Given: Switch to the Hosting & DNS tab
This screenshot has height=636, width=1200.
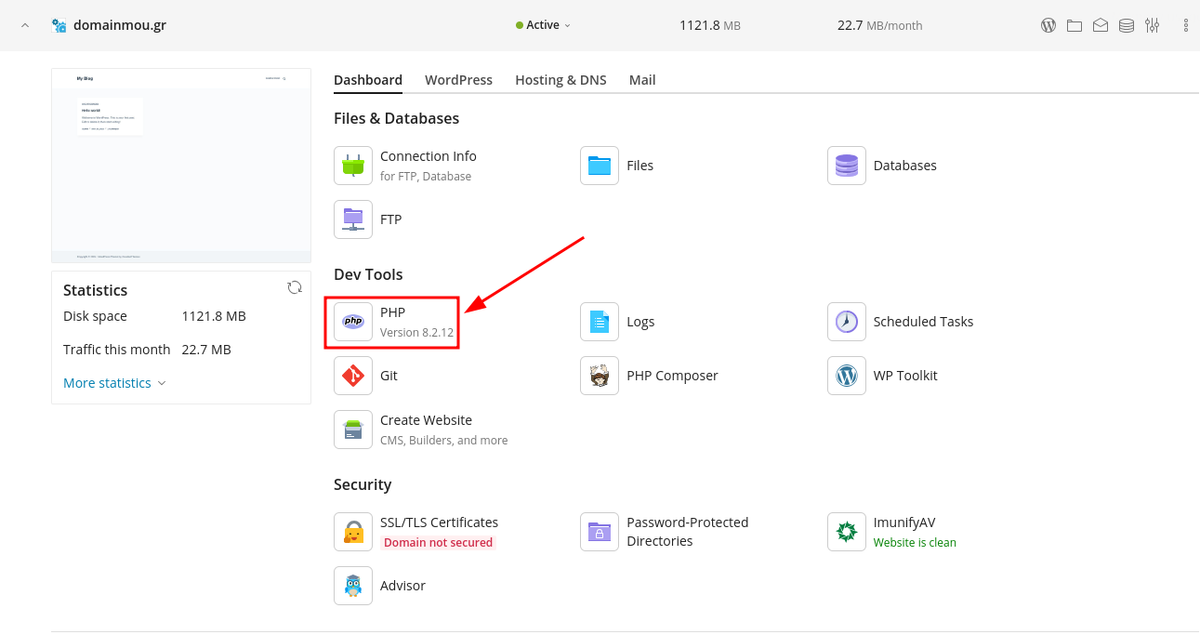Looking at the screenshot, I should tap(561, 80).
